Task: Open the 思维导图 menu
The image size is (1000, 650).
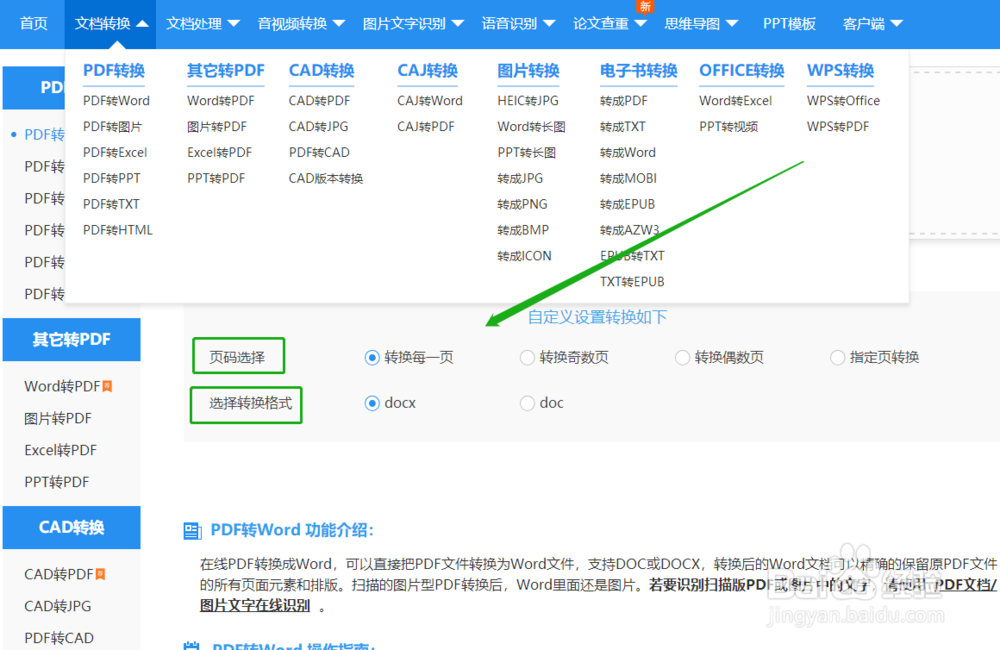Action: click(694, 23)
